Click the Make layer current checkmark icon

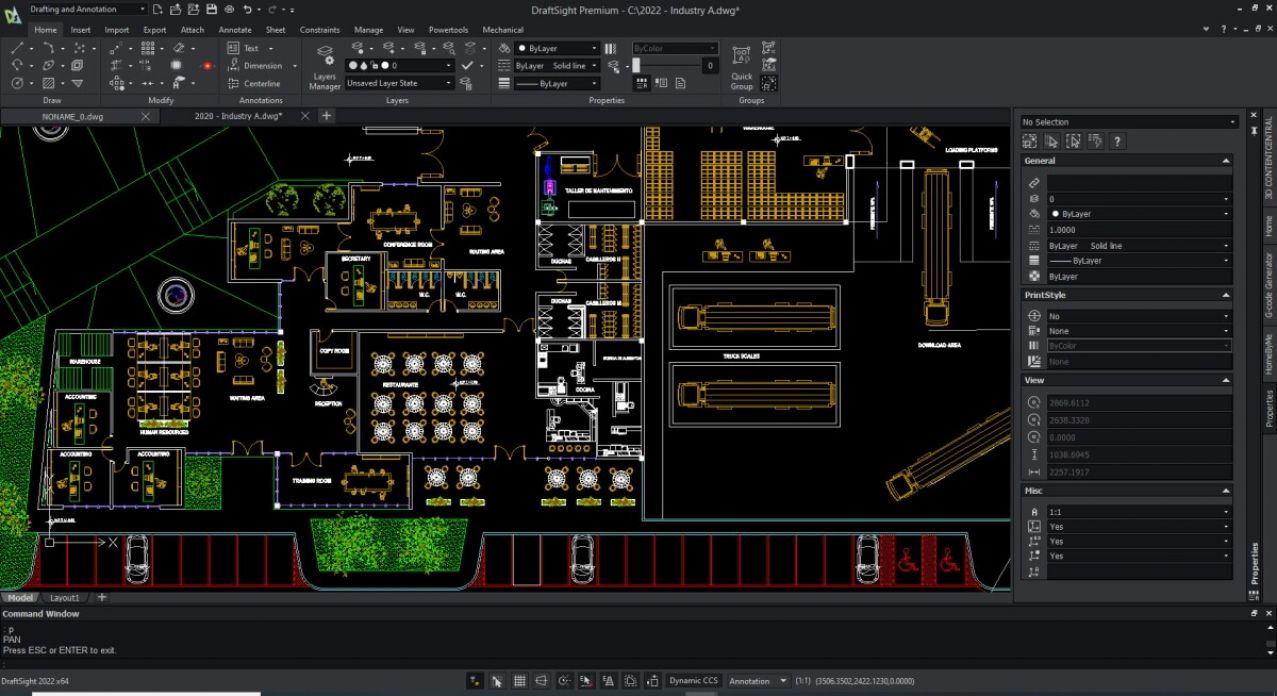467,65
